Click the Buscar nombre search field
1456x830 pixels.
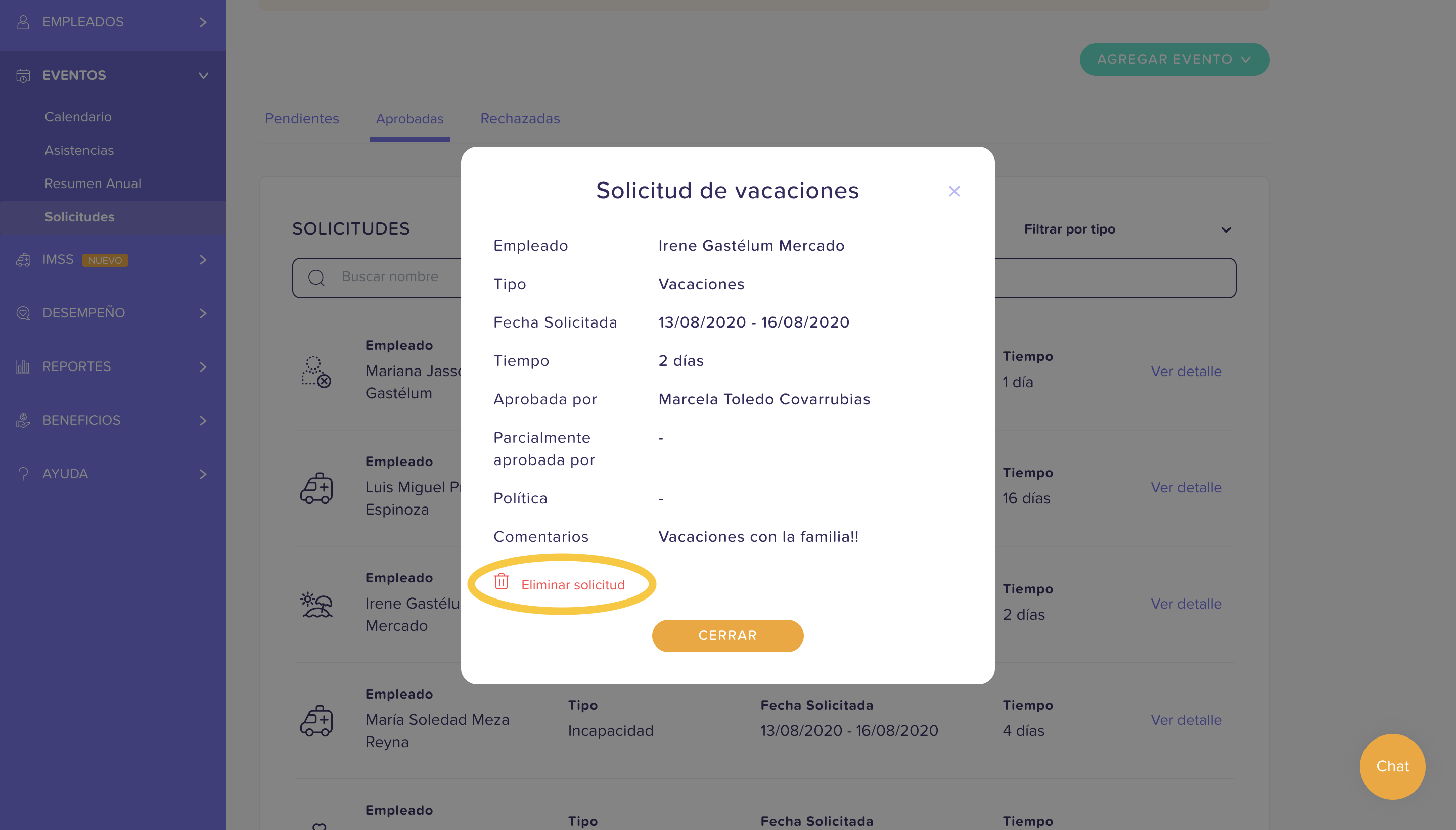click(x=764, y=278)
